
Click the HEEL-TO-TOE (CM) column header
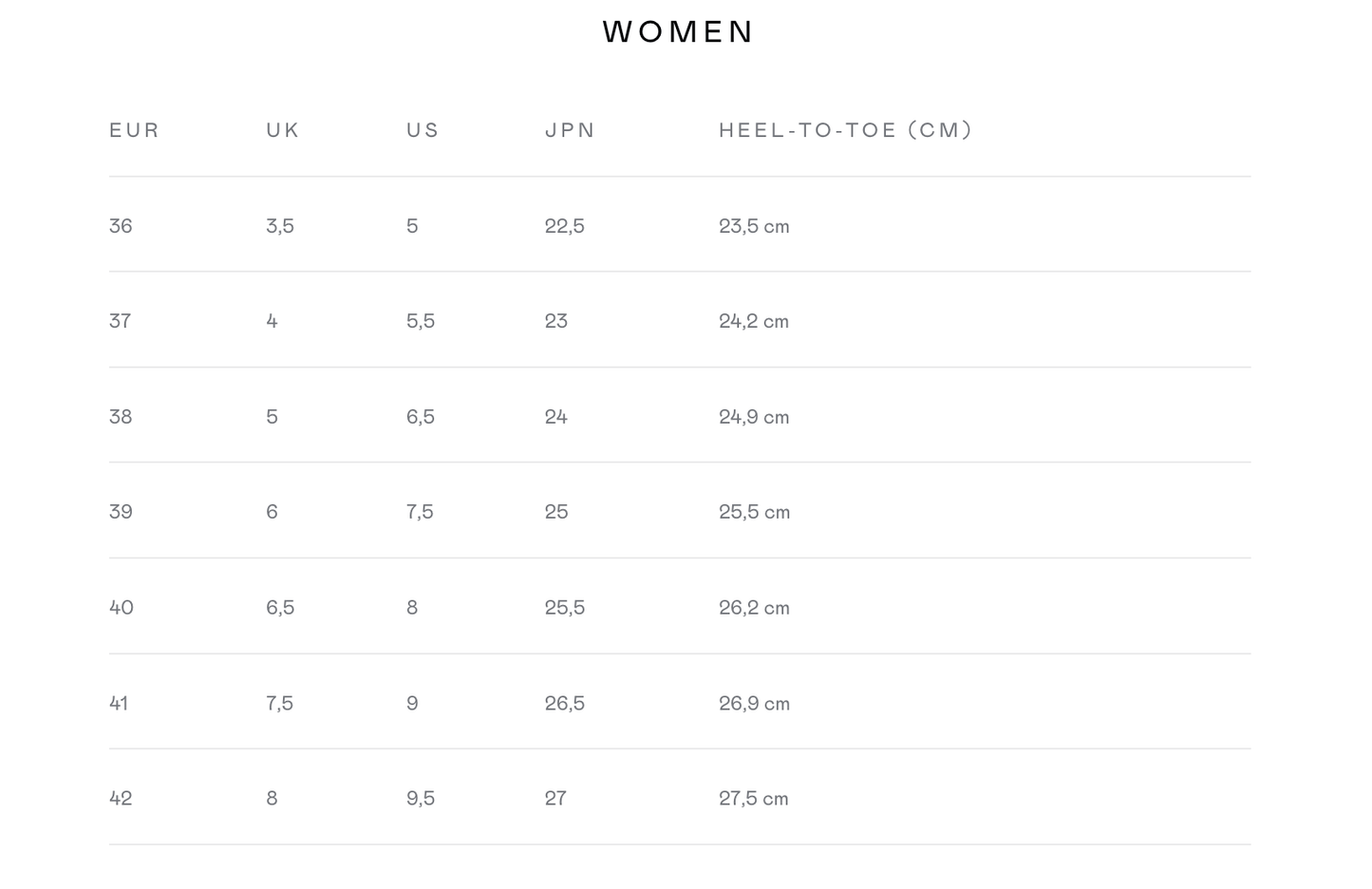click(x=845, y=130)
